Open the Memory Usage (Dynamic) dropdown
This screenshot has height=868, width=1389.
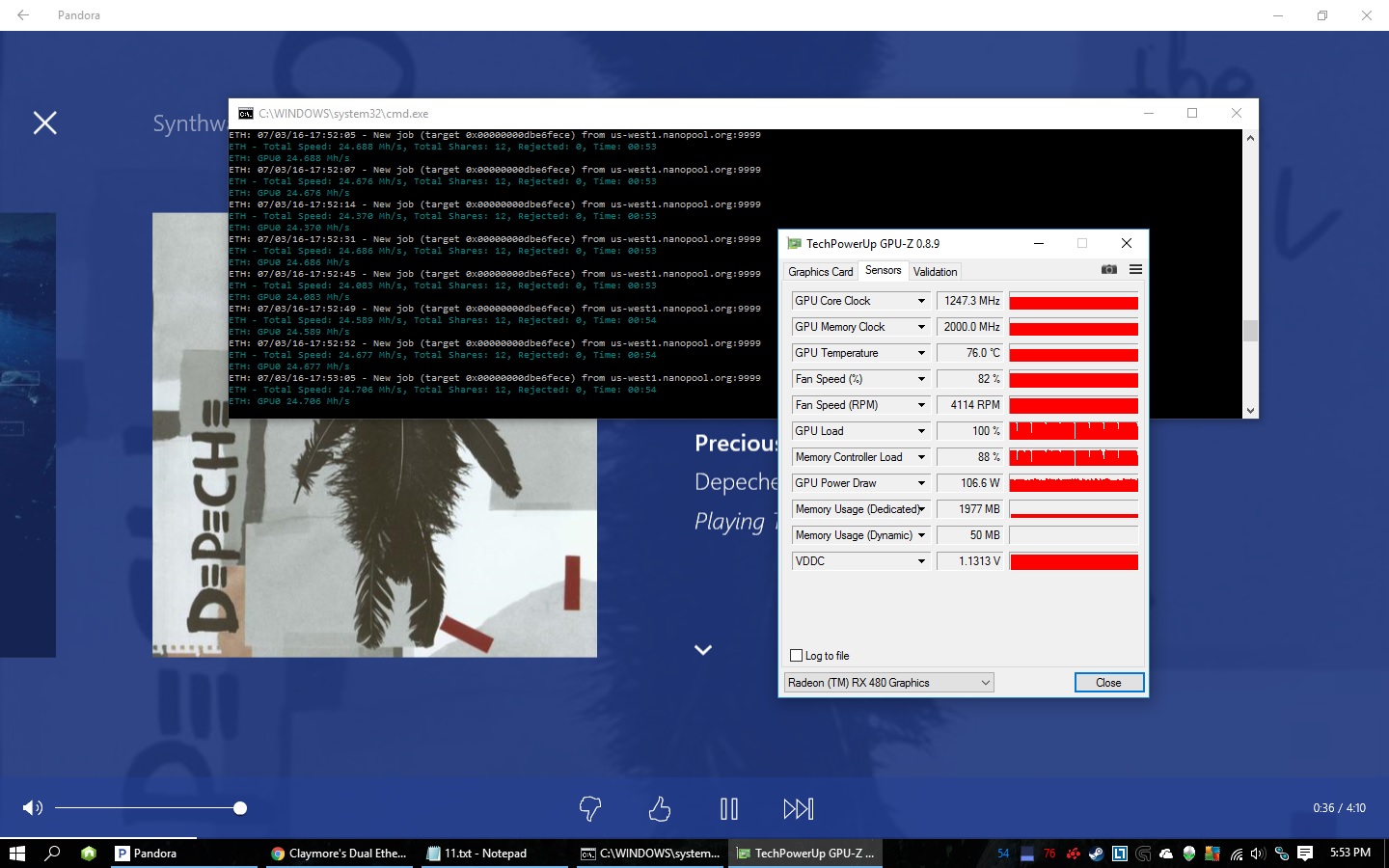(920, 535)
